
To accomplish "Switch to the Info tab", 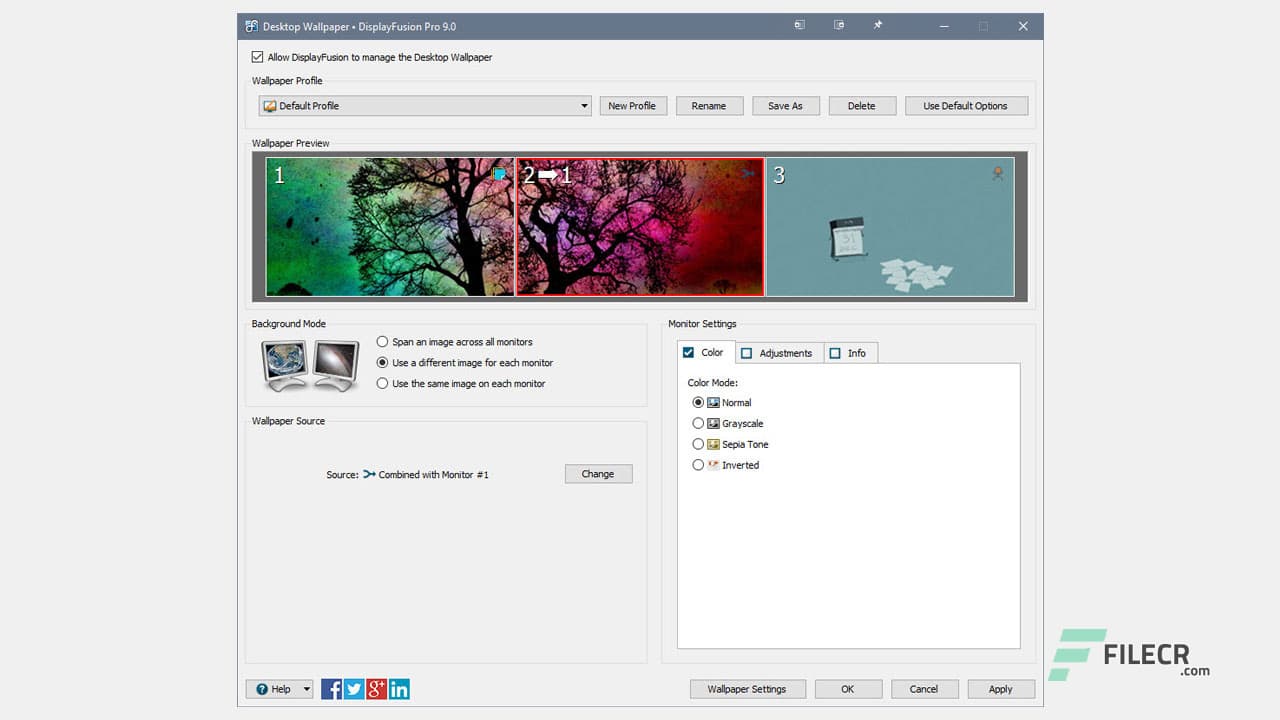I will coord(850,352).
